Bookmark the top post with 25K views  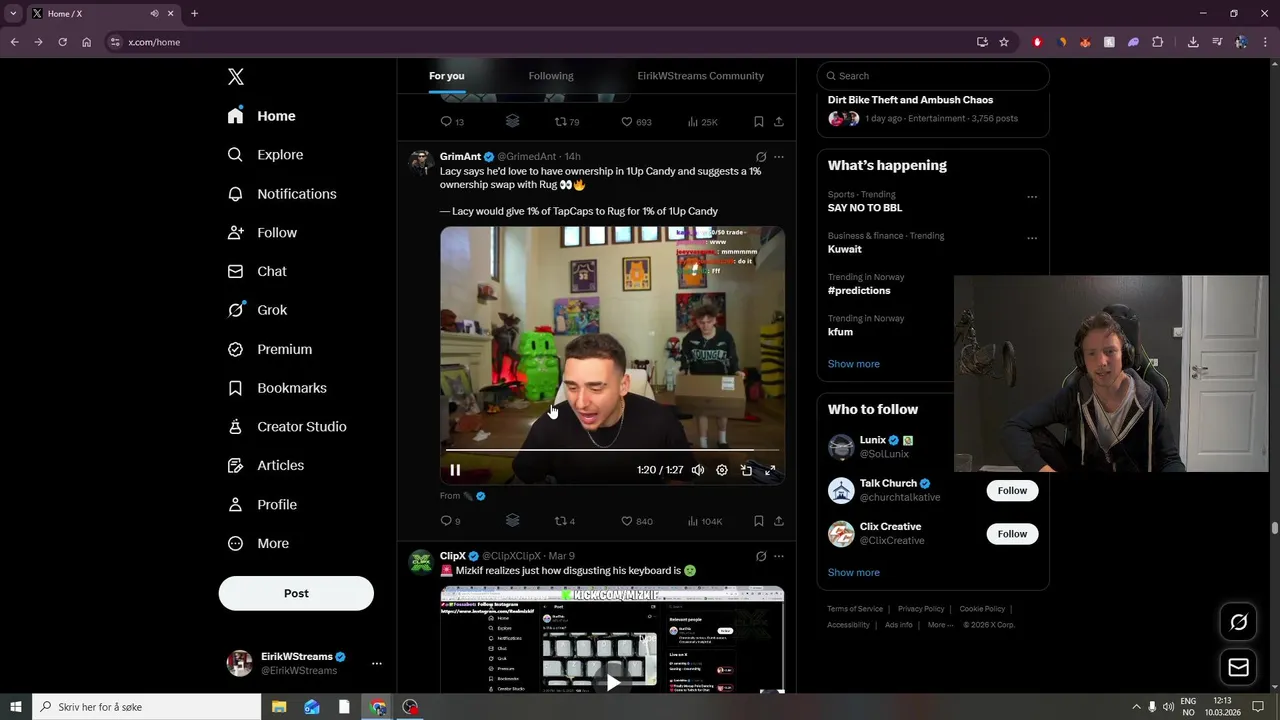tap(759, 122)
